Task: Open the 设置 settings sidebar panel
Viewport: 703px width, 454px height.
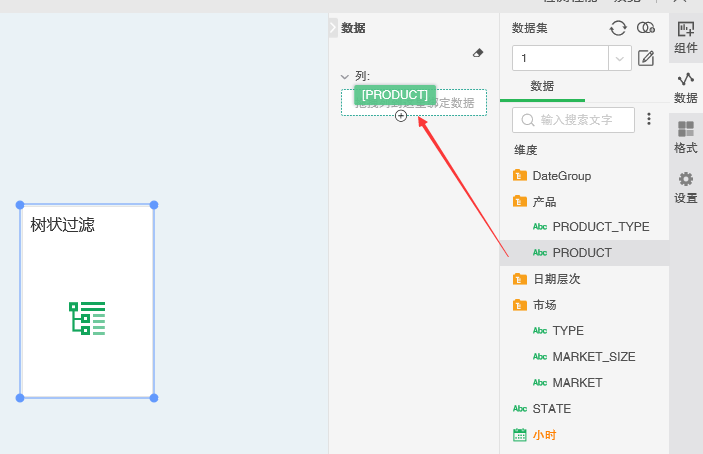Action: click(x=686, y=187)
